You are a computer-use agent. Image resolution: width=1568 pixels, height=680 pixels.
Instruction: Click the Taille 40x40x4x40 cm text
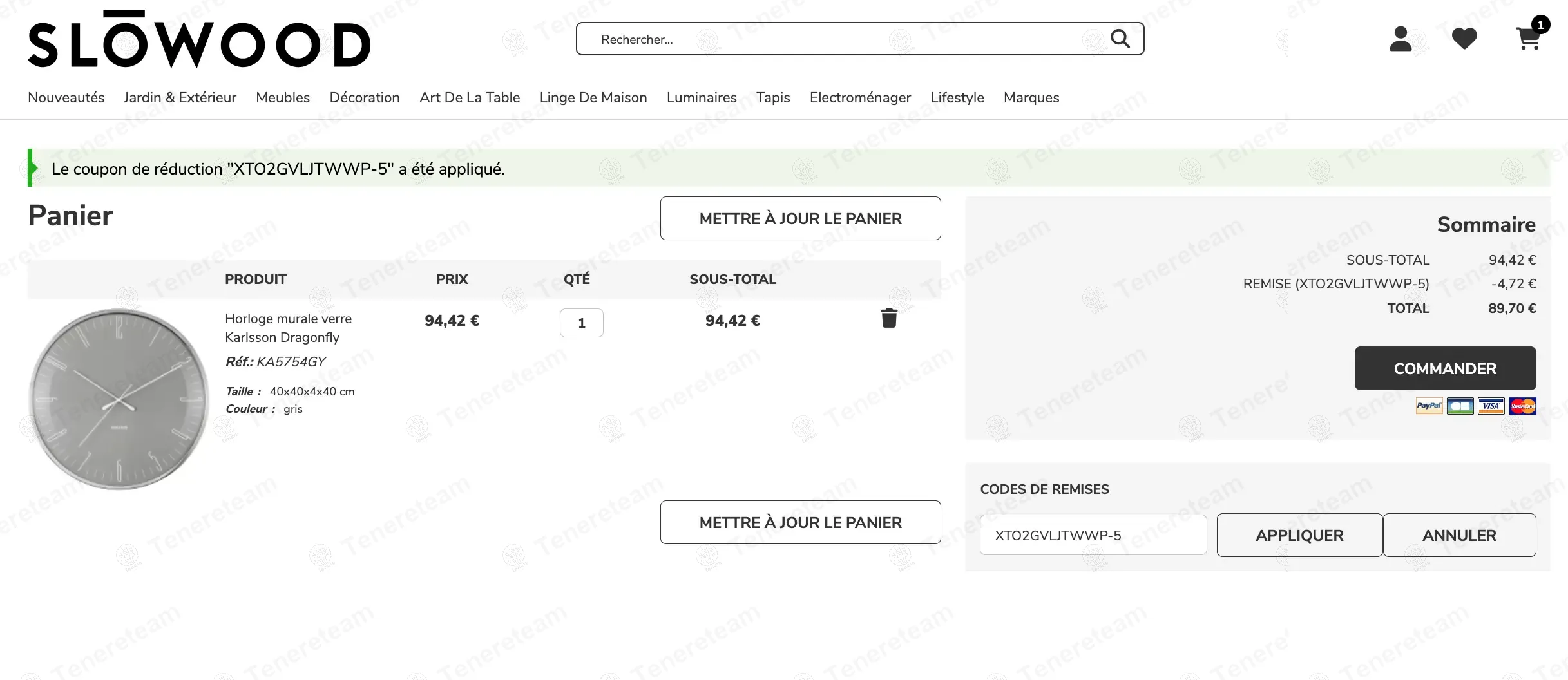(290, 392)
